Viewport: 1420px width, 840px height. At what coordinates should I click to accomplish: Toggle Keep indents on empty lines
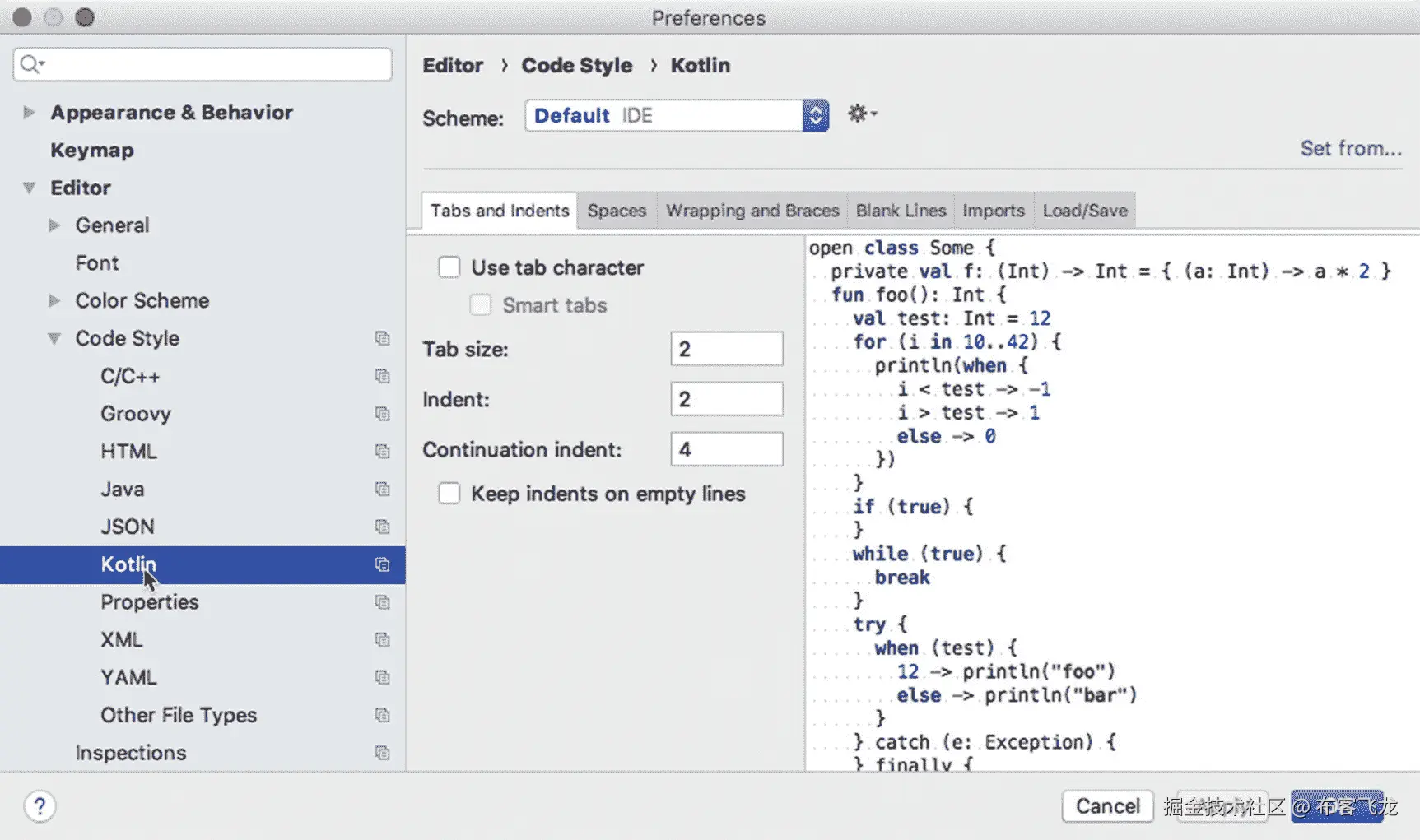[449, 494]
